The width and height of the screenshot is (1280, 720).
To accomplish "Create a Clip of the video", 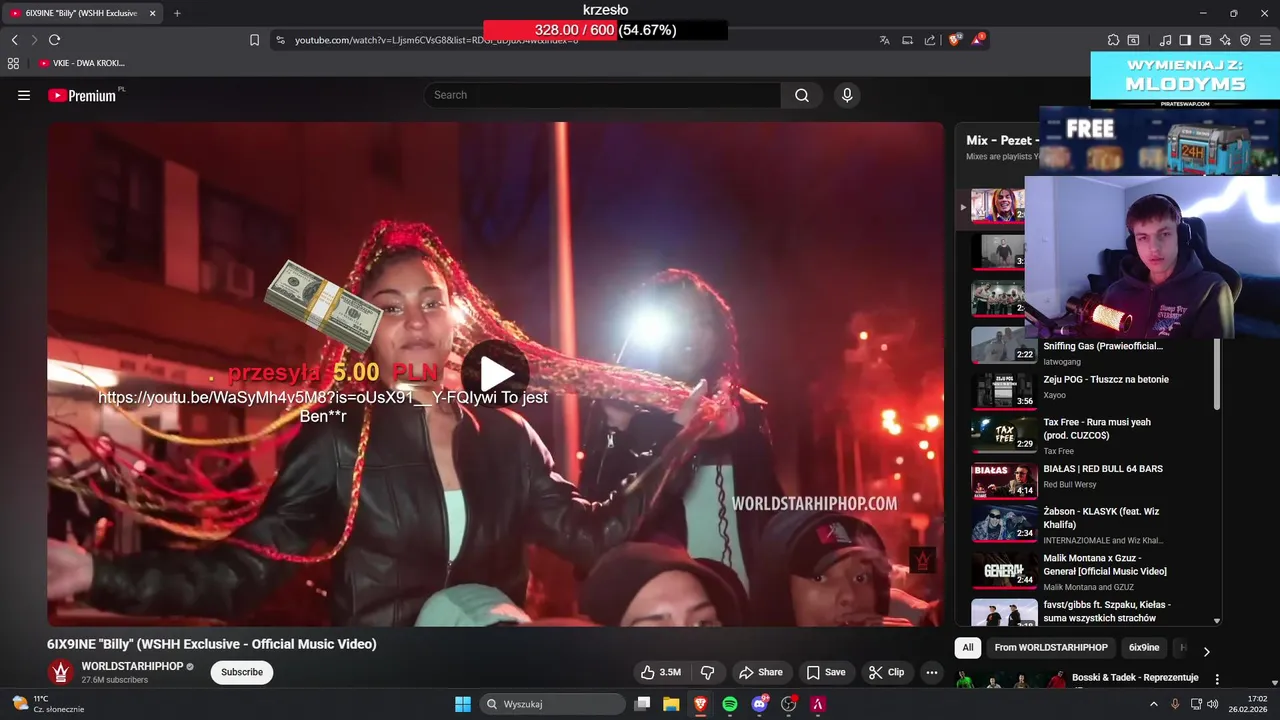I will tap(886, 672).
